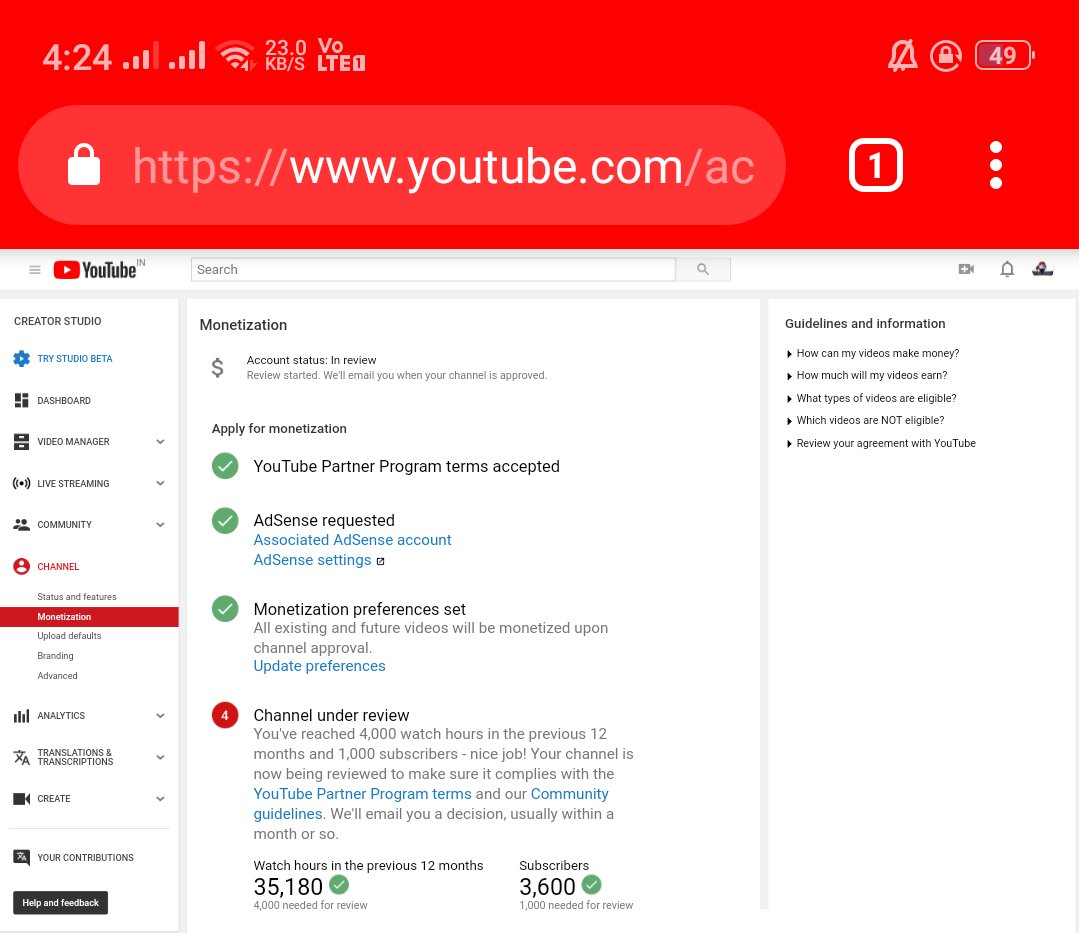Tap the padlock icon in address bar
This screenshot has width=1079, height=933.
point(84,165)
